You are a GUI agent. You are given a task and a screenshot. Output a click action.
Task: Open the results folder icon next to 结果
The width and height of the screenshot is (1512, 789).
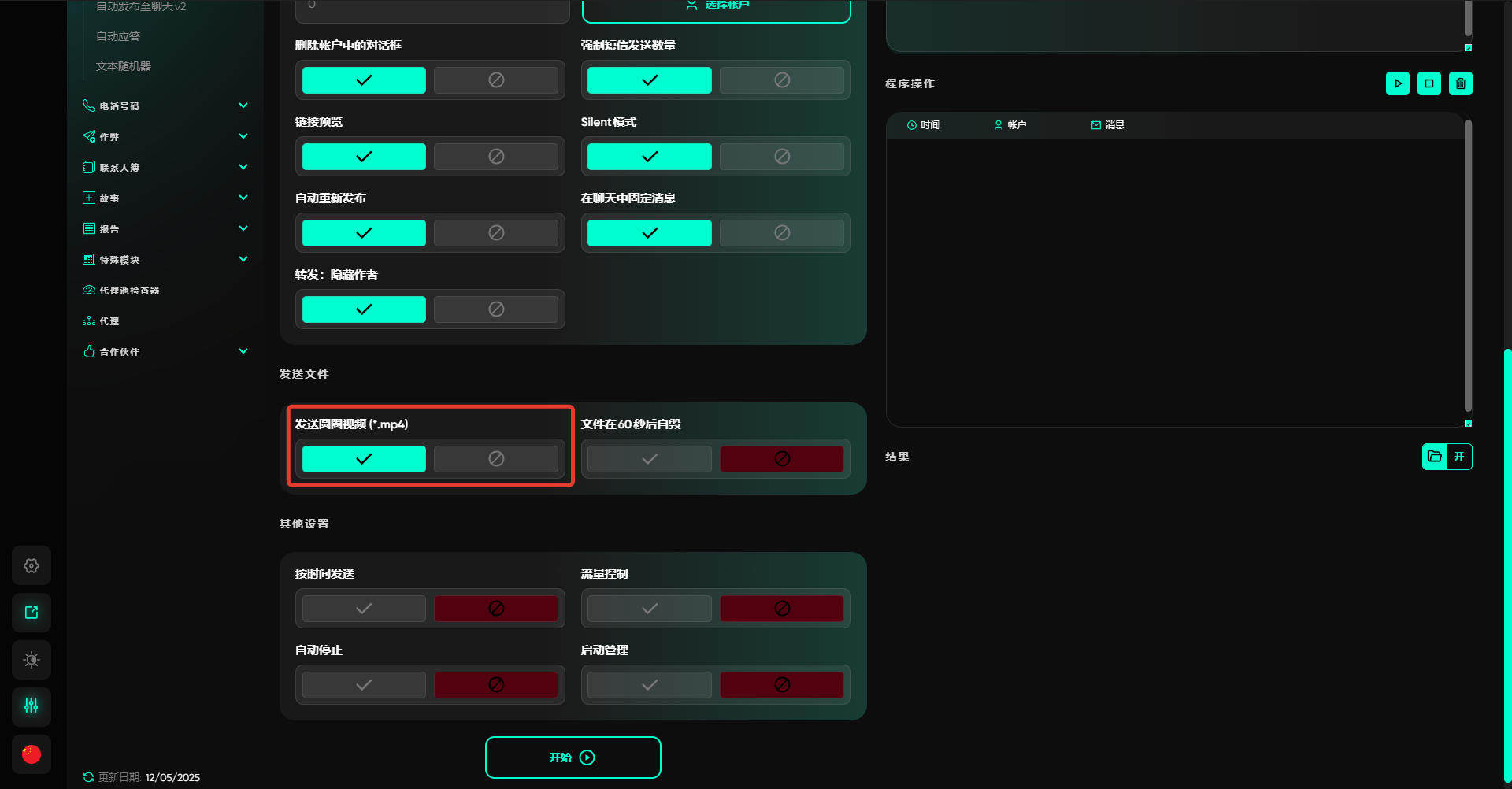pos(1434,457)
